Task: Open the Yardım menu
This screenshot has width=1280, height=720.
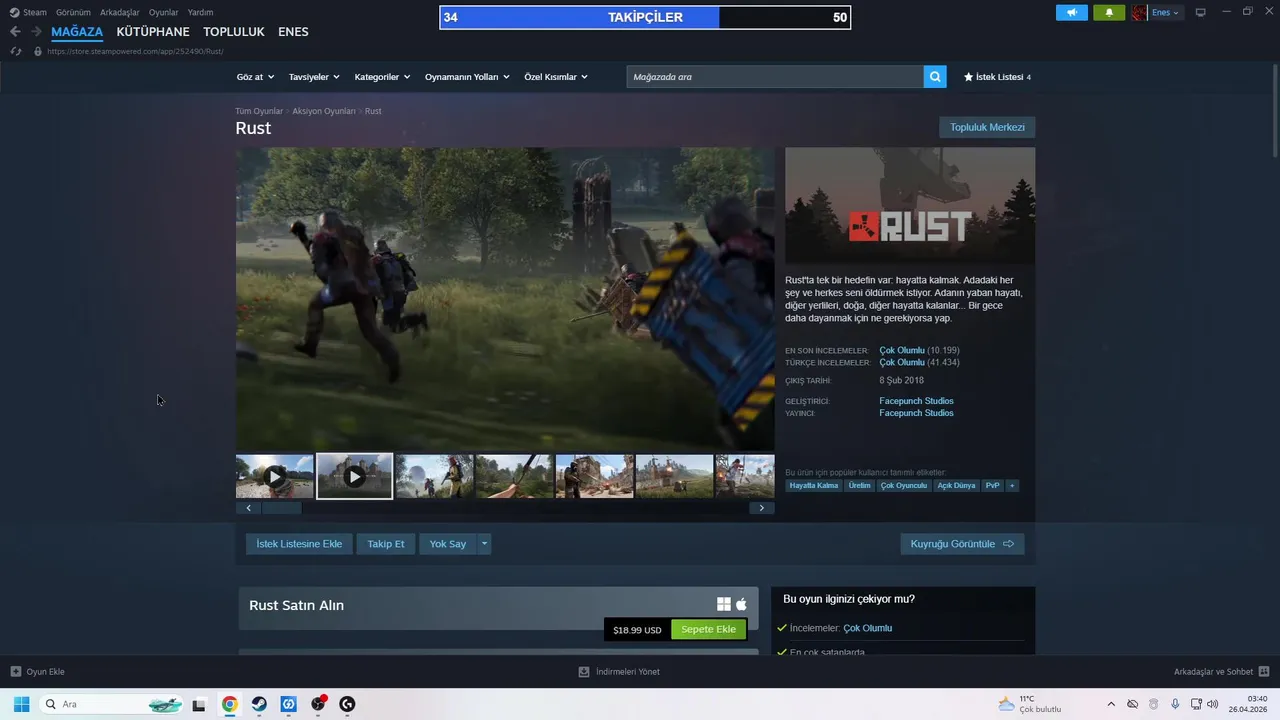Action: tap(201, 13)
